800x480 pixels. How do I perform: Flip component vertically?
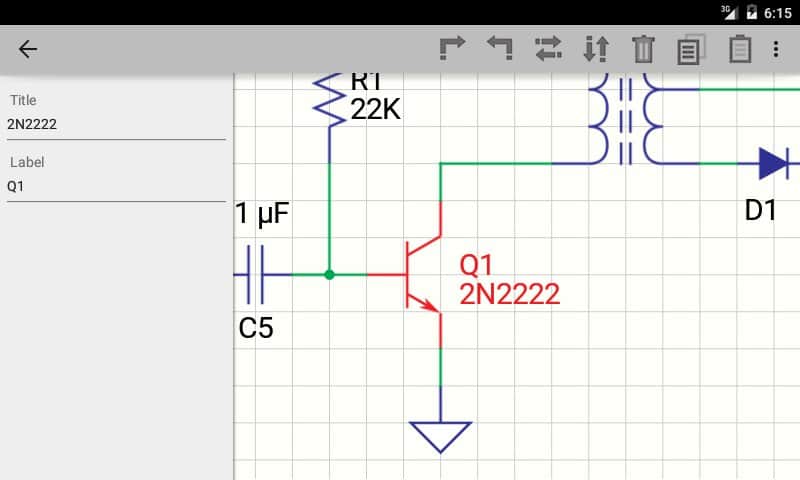tap(596, 48)
